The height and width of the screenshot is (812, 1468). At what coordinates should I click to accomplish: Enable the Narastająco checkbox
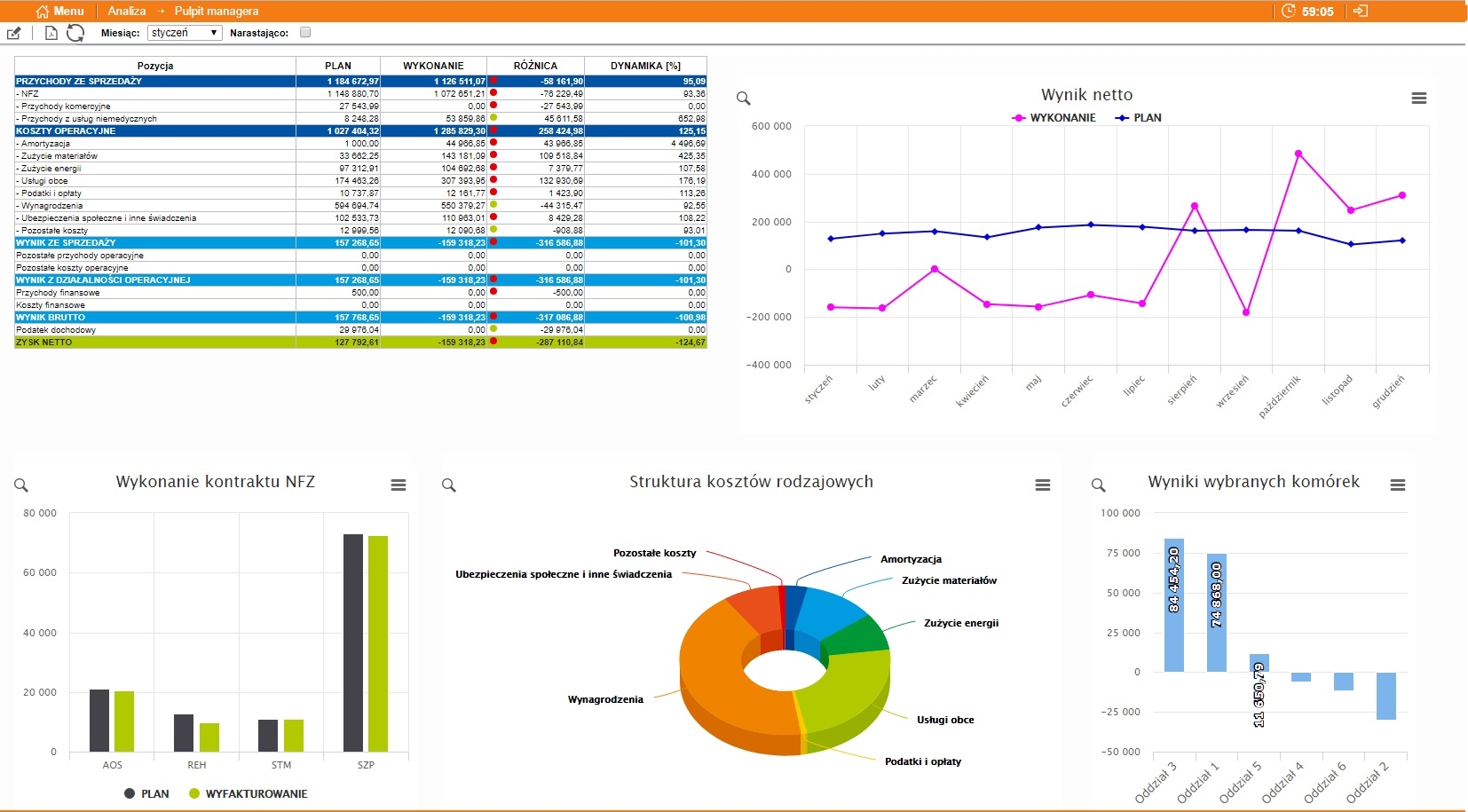pyautogui.click(x=305, y=33)
